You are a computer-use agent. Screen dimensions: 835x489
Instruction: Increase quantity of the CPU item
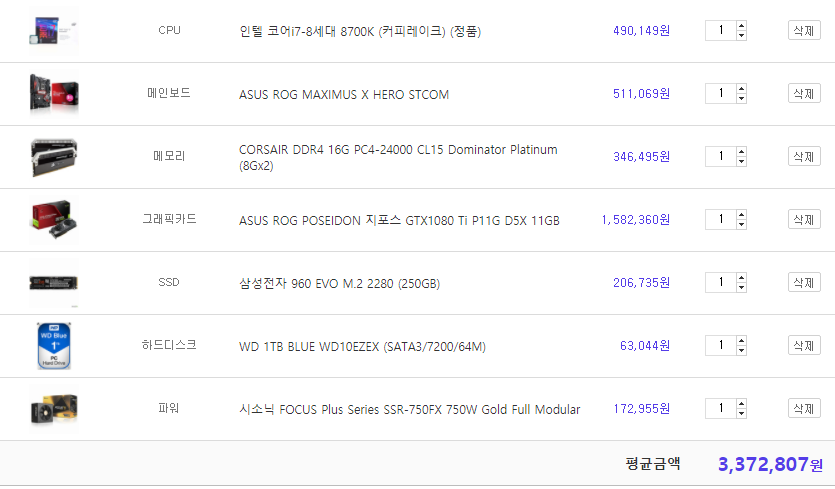tap(741, 26)
